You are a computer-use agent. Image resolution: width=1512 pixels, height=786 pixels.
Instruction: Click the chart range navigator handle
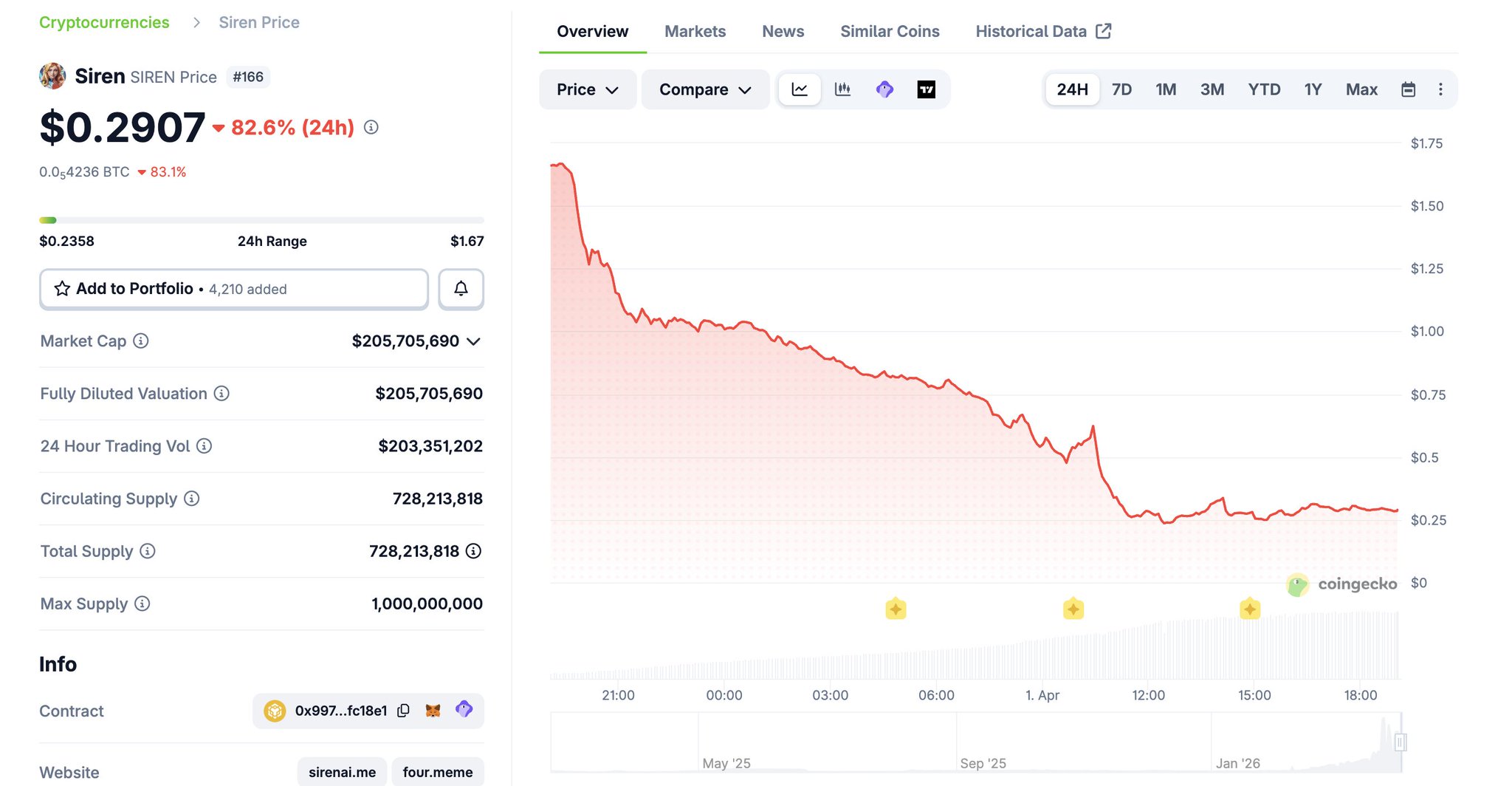[1401, 742]
